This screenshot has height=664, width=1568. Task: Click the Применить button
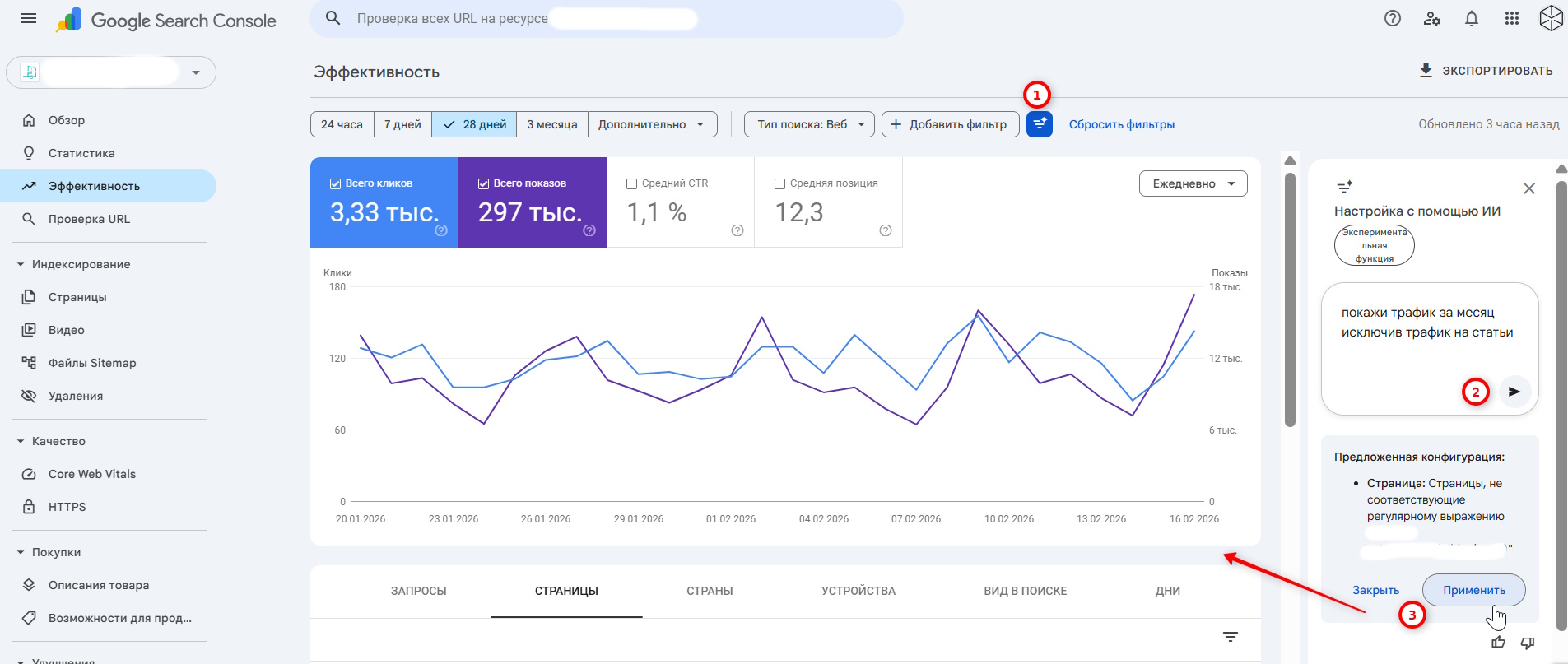(x=1473, y=590)
